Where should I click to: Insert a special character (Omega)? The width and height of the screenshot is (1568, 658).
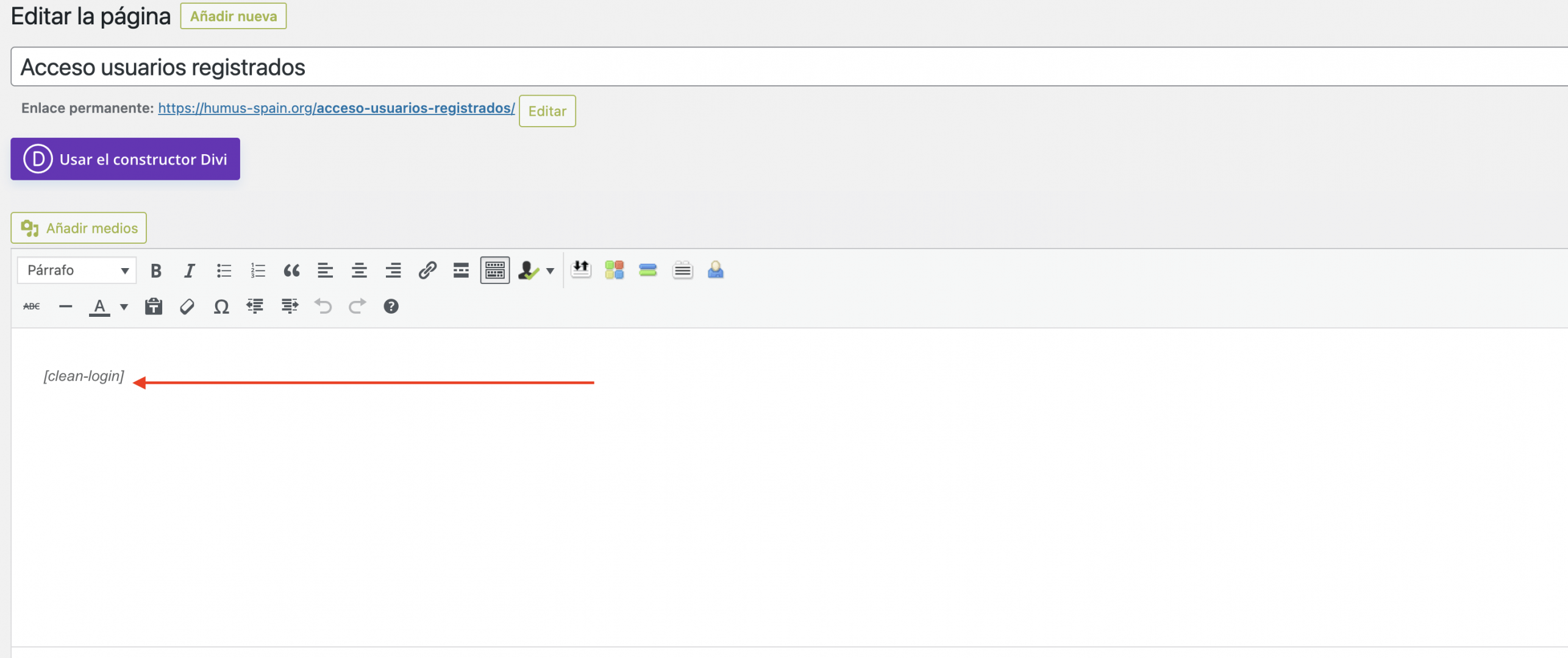[x=221, y=306]
